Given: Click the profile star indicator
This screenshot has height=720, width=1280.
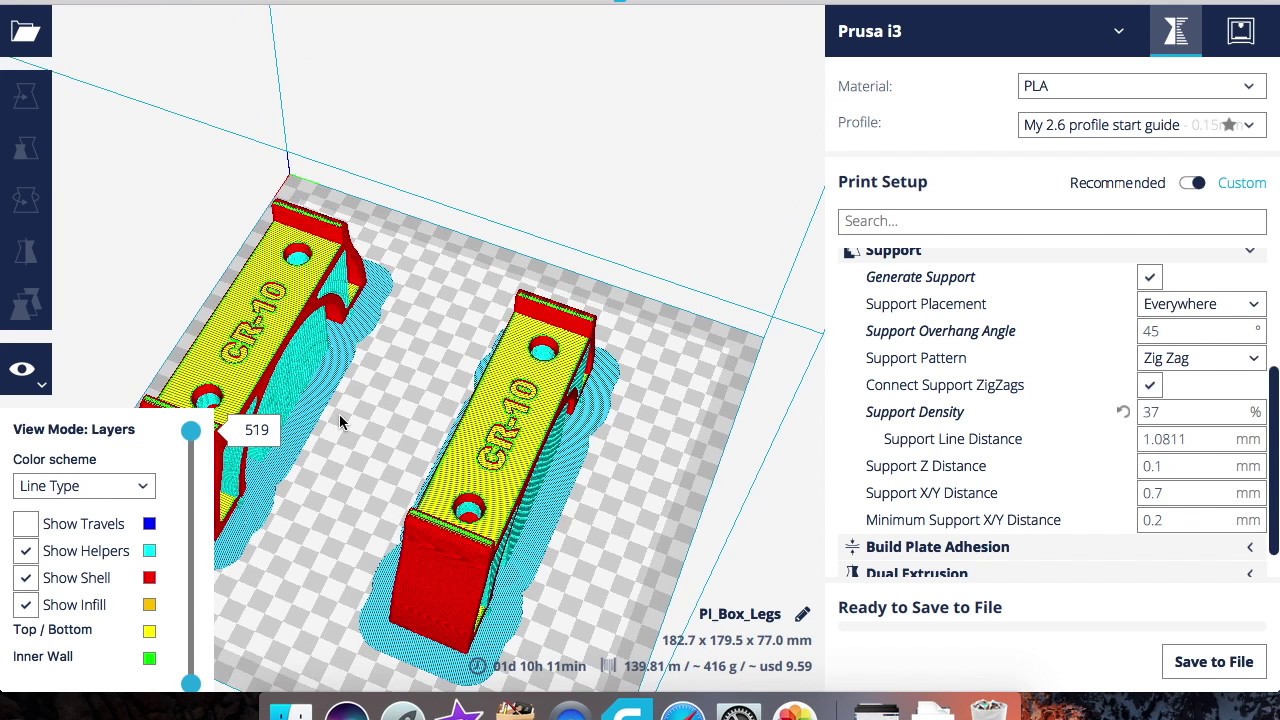Looking at the screenshot, I should (1229, 125).
